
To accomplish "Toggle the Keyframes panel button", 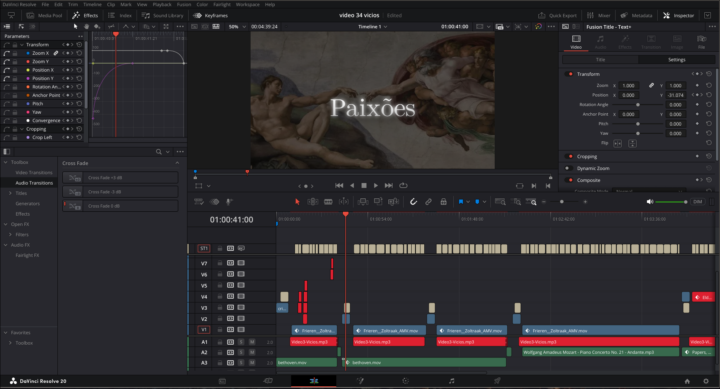I will click(211, 15).
